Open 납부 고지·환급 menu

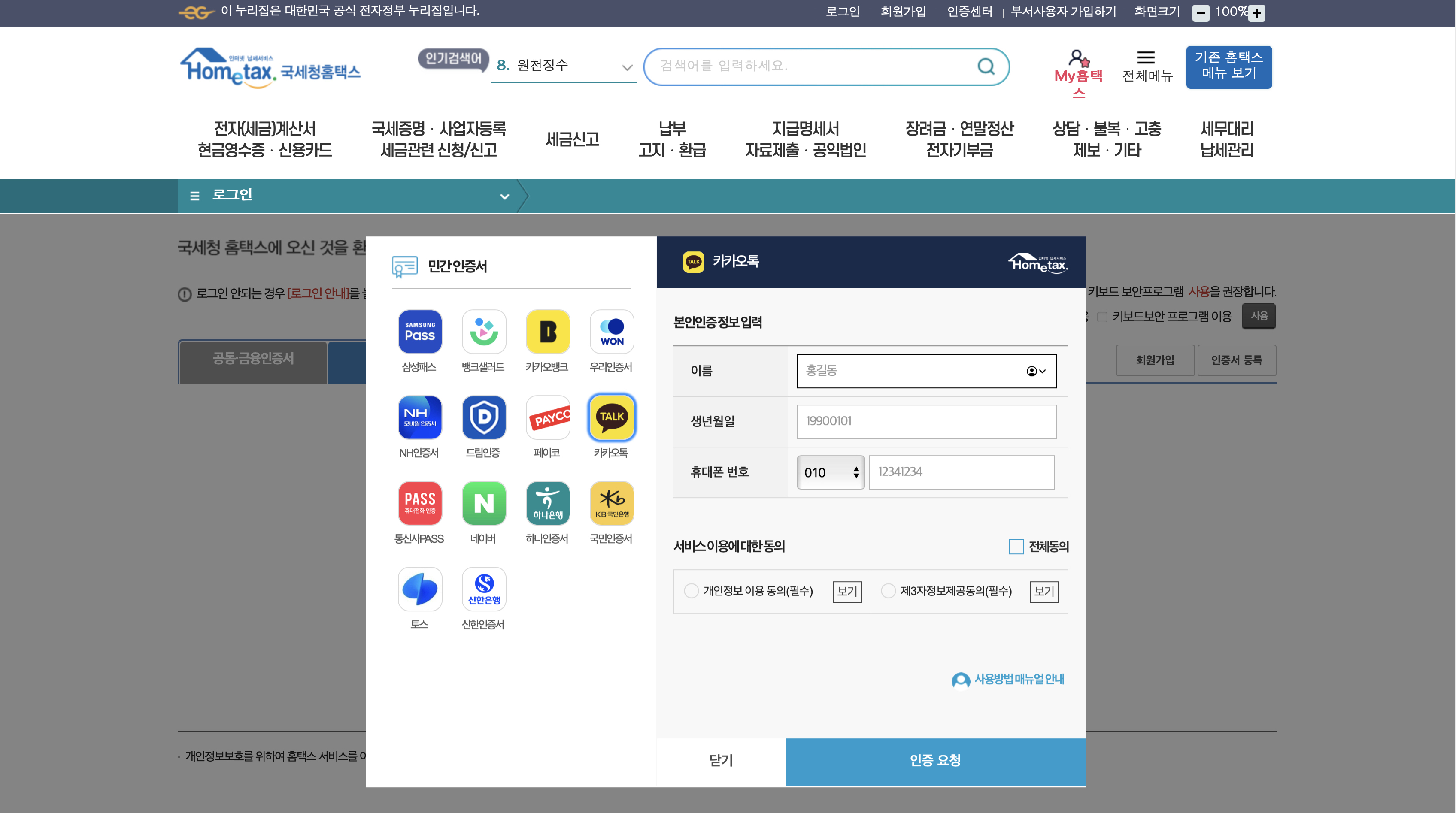click(671, 139)
